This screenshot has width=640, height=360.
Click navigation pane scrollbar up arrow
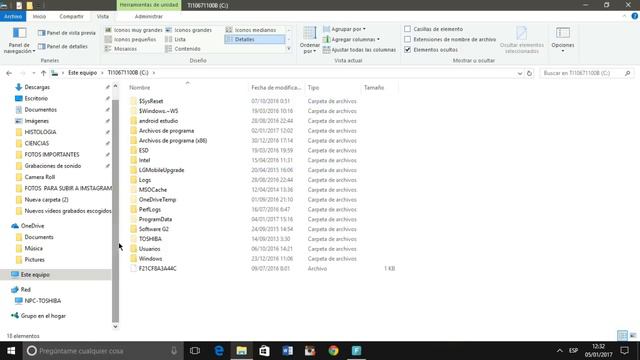tap(116, 86)
